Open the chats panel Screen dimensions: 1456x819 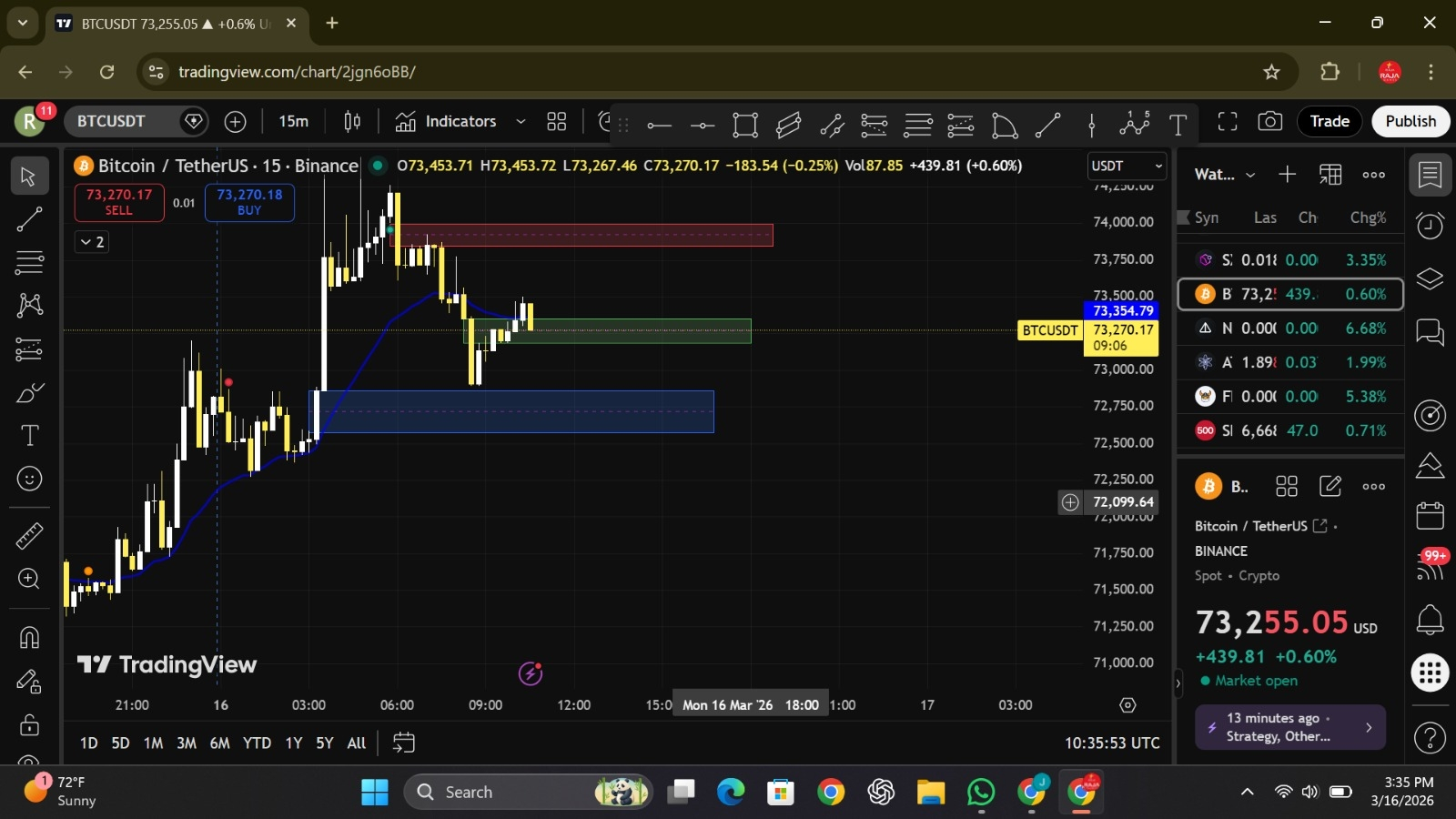[x=1430, y=332]
